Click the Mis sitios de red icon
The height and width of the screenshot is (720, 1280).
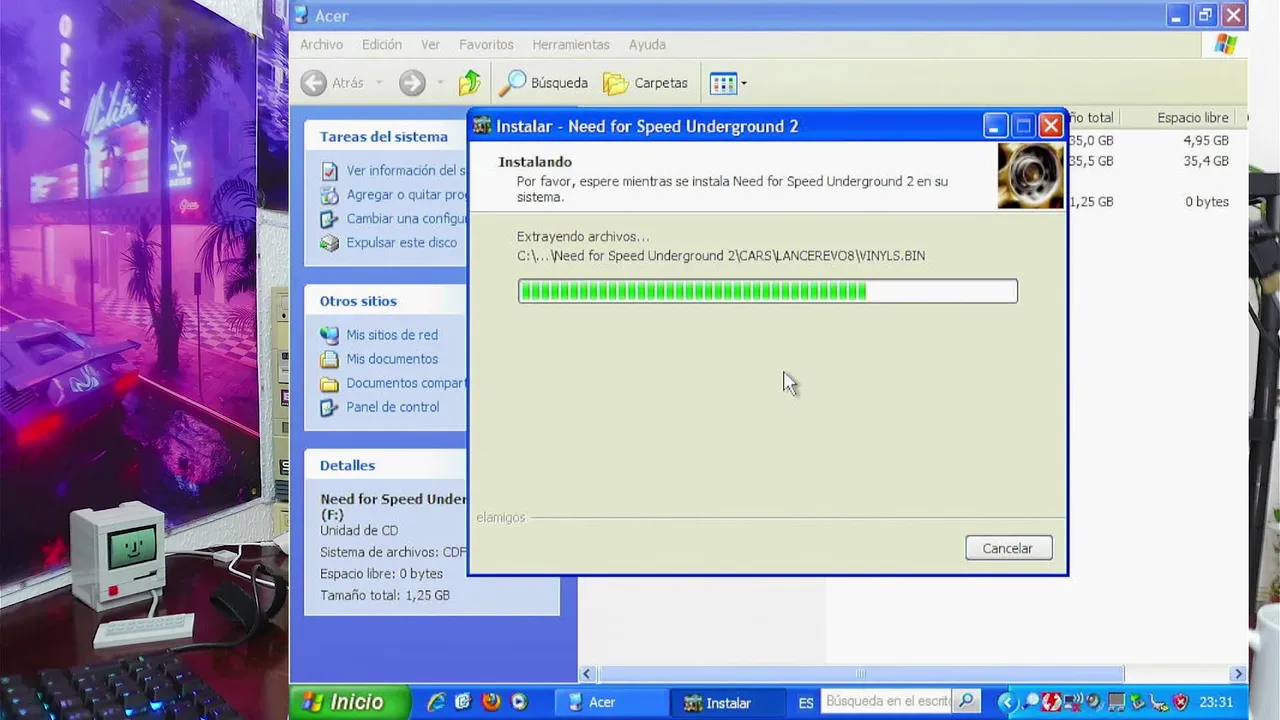[x=329, y=335]
